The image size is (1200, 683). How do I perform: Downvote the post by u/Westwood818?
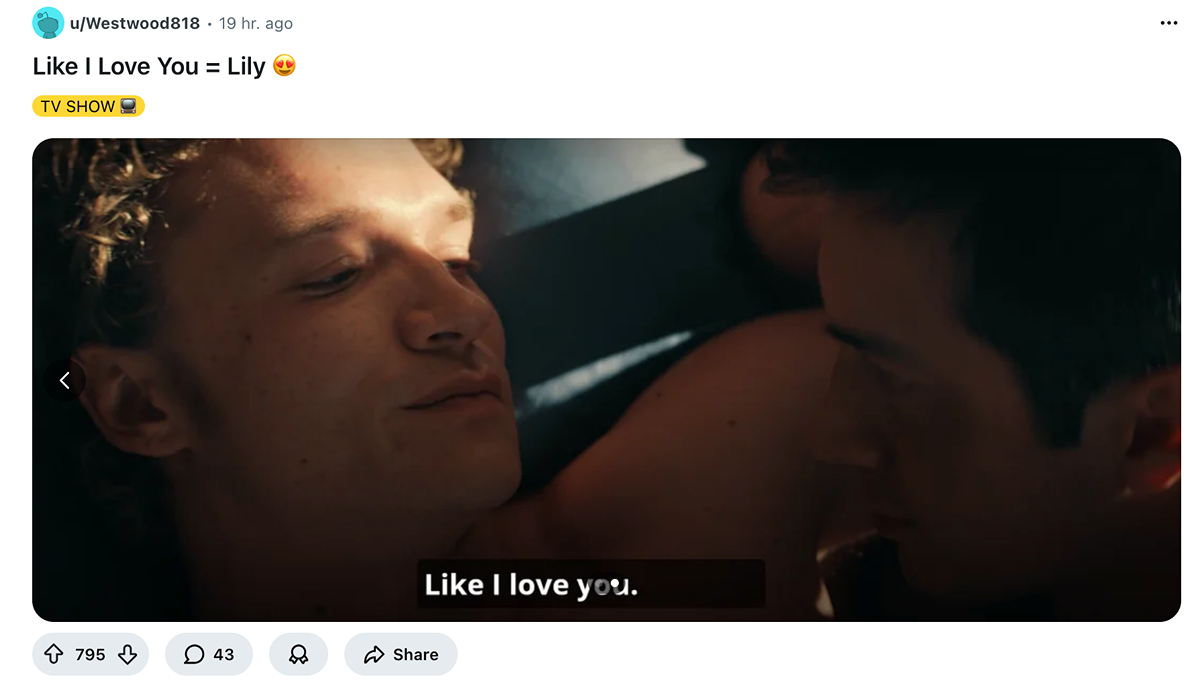[x=127, y=654]
